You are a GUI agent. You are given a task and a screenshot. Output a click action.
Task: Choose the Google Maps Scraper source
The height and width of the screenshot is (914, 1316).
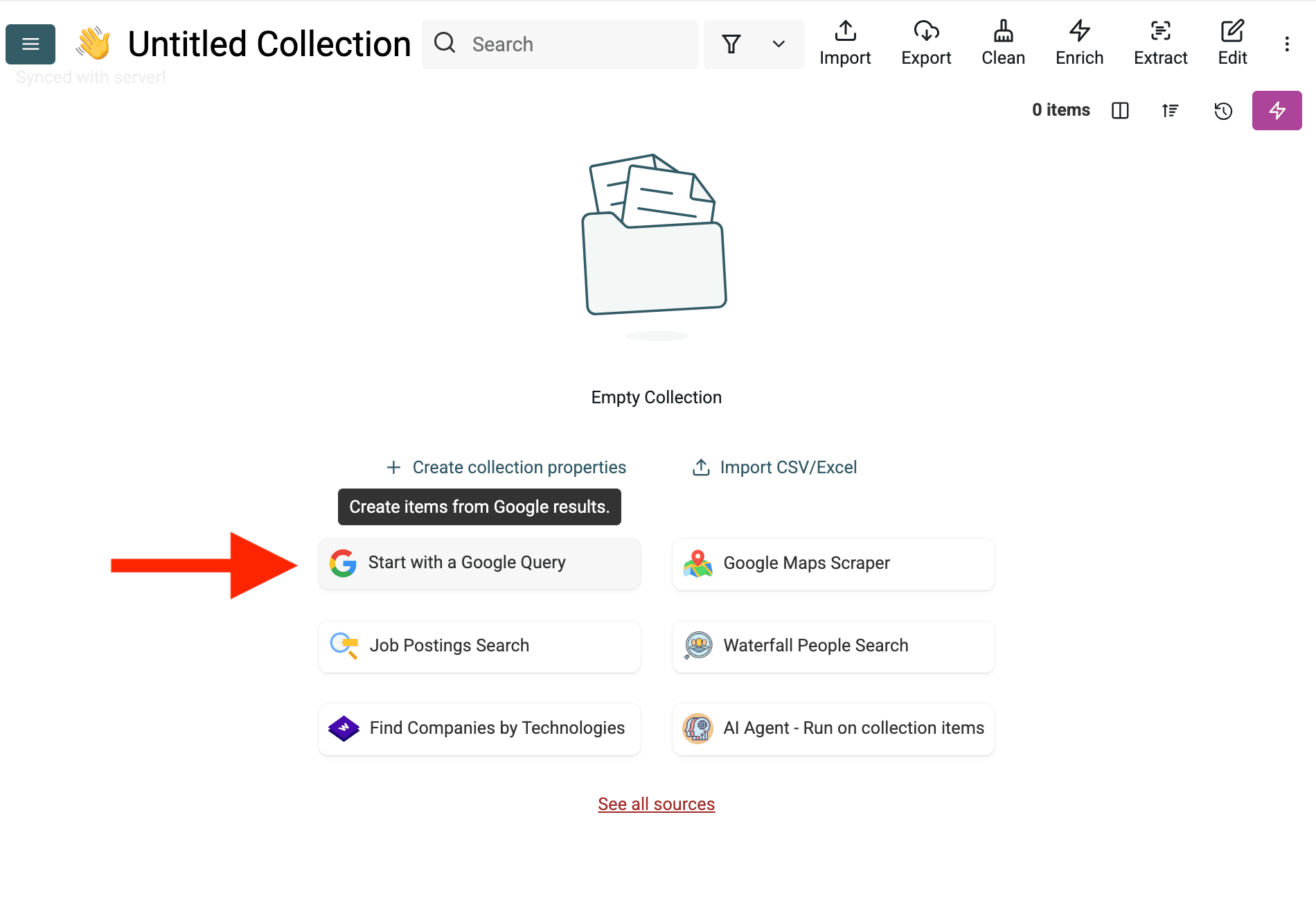(x=833, y=563)
